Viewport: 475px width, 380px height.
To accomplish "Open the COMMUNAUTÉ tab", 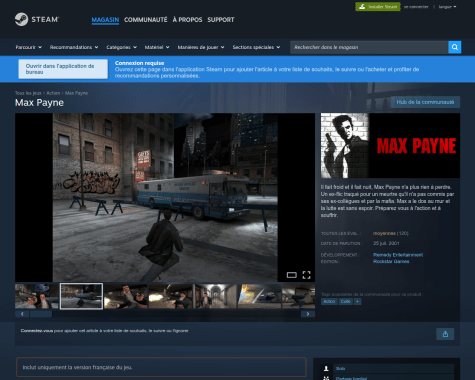I will [146, 20].
